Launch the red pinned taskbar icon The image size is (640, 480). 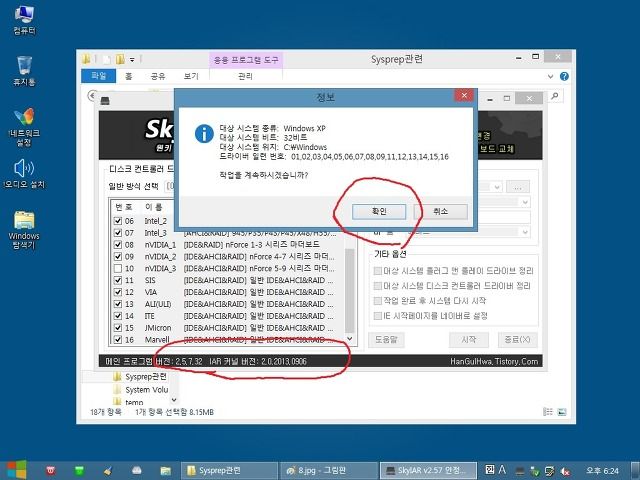(50, 471)
